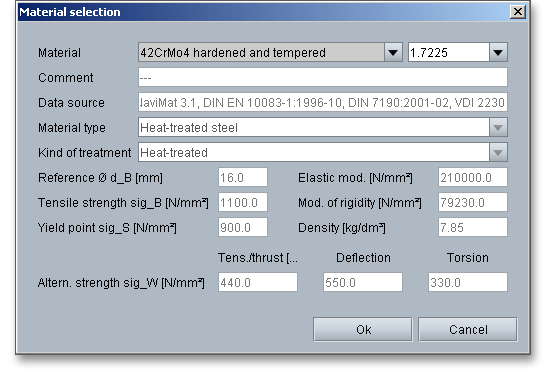The height and width of the screenshot is (370, 546).
Task: Click the Altern. strength sig_W label
Action: [x=121, y=283]
